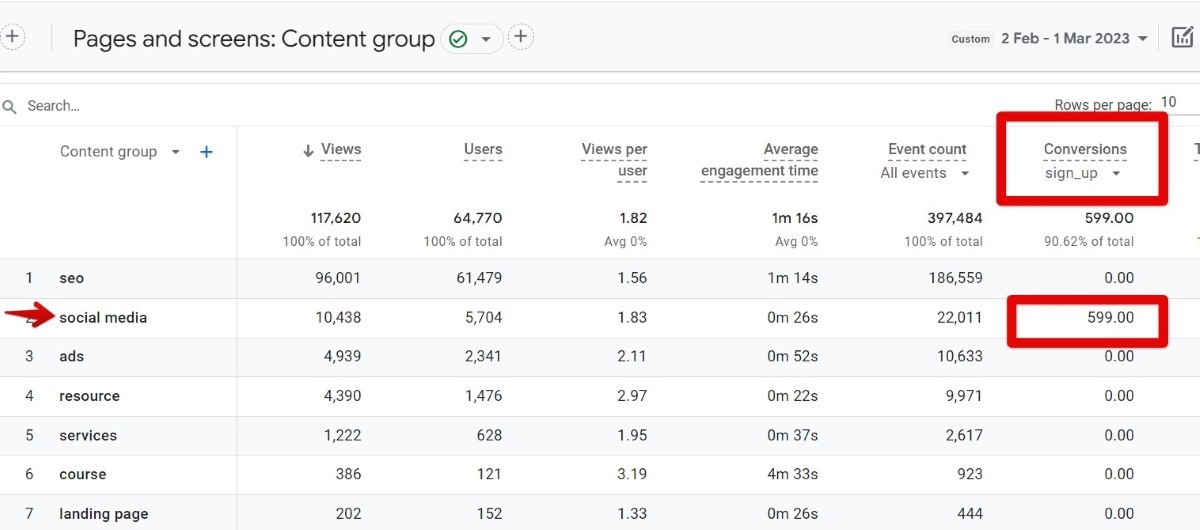
Task: Click the resource views per user 2.97
Action: [632, 396]
